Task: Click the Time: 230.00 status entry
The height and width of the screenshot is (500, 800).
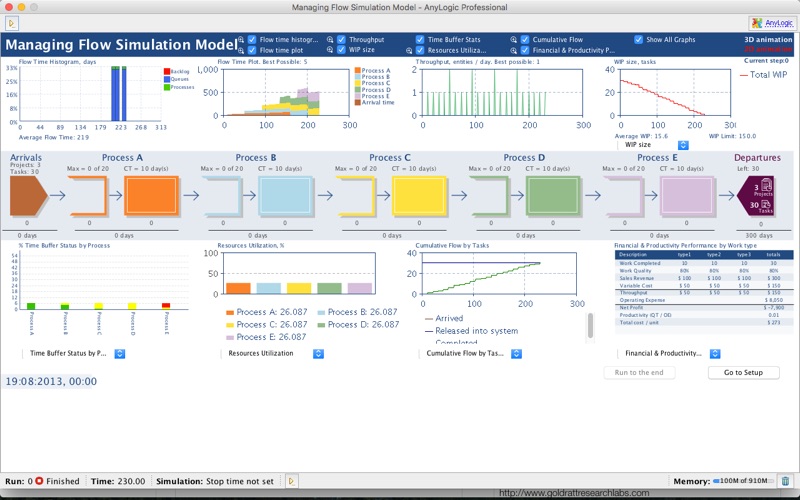Action: point(118,481)
